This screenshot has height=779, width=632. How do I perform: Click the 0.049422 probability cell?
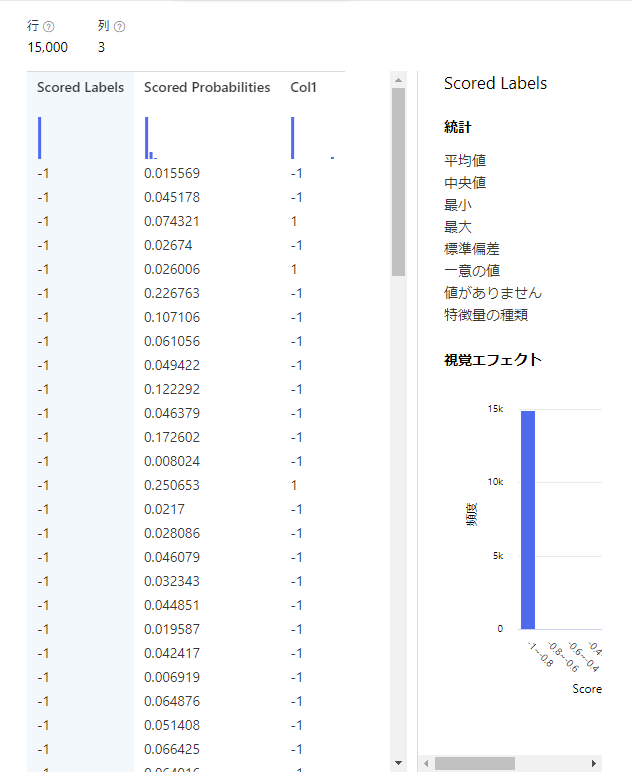point(172,365)
